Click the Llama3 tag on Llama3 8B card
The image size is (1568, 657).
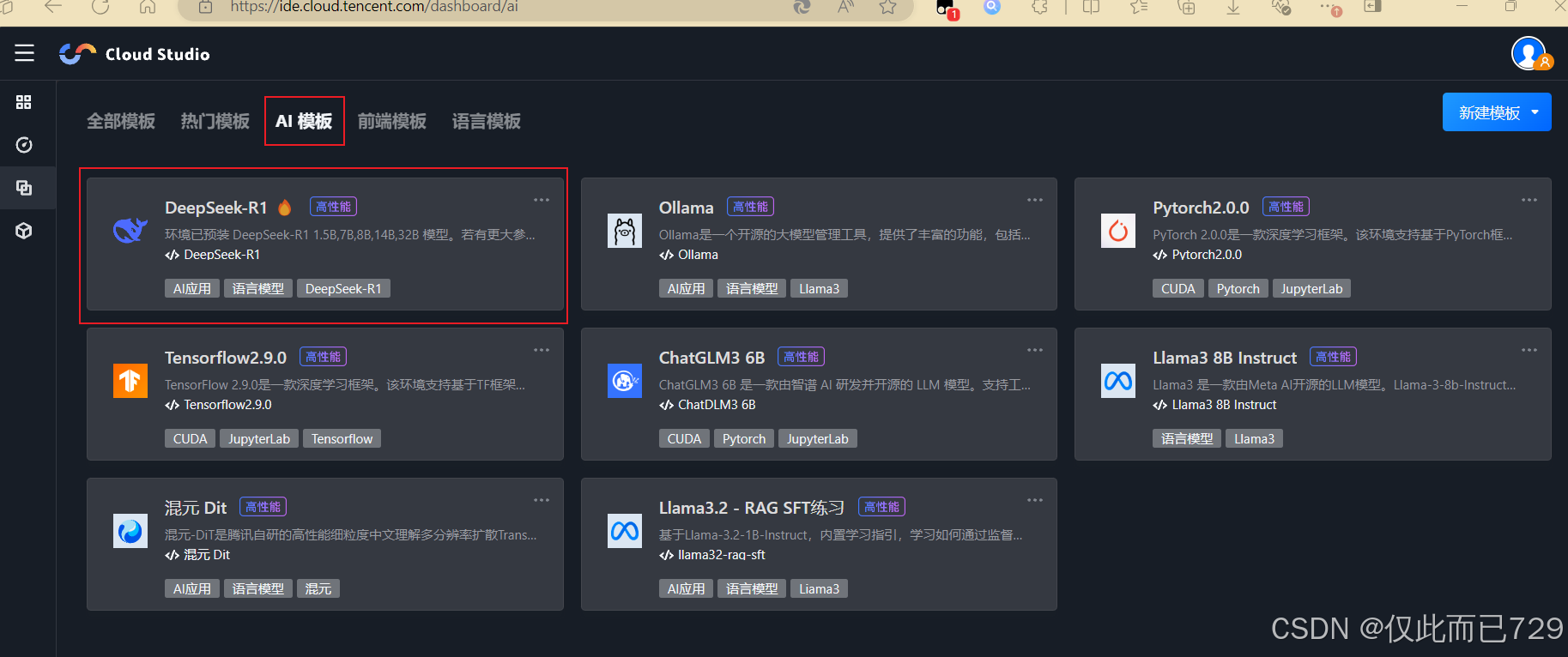tap(1255, 438)
